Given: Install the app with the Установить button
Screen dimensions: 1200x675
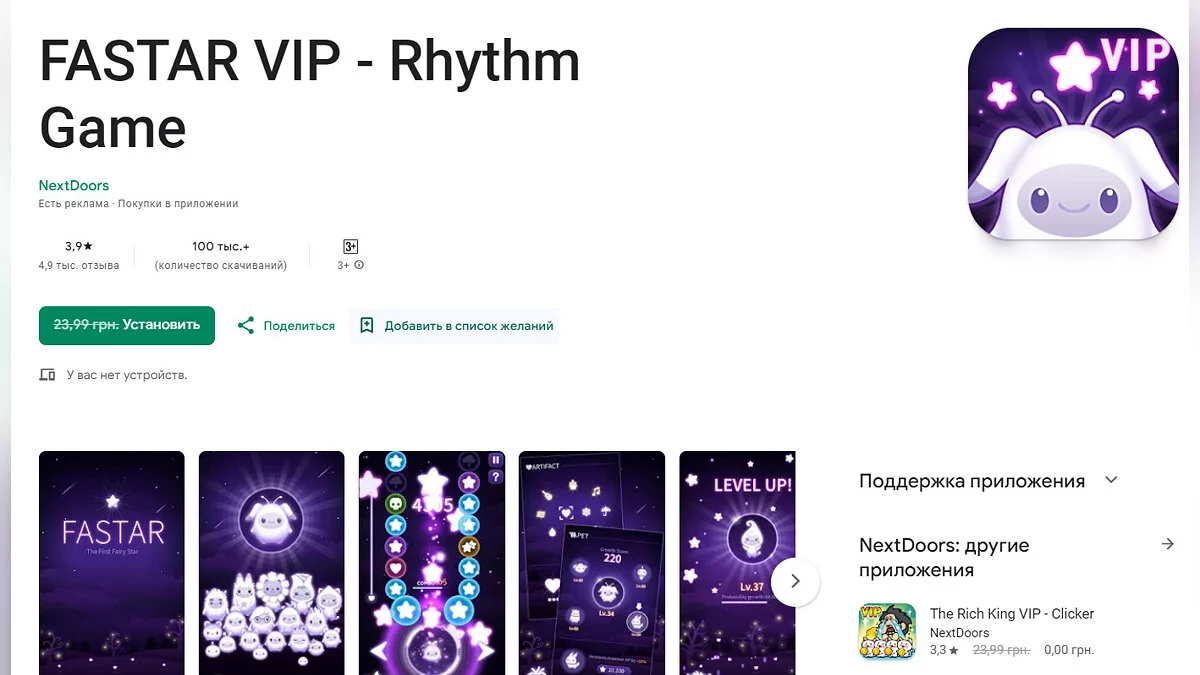Looking at the screenshot, I should point(127,325).
